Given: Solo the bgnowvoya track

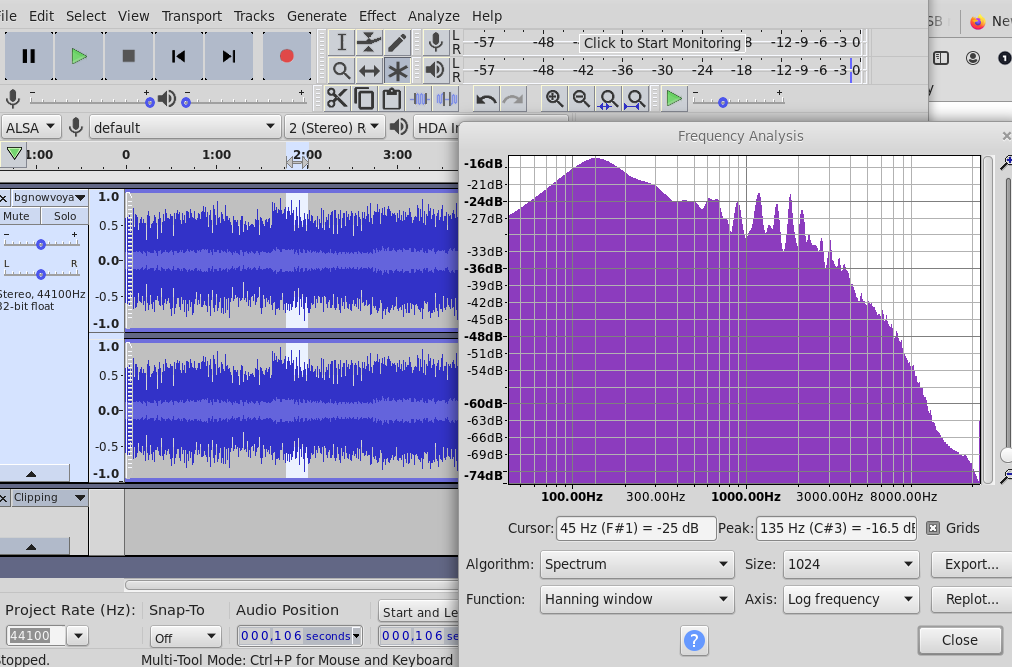Looking at the screenshot, I should pyautogui.click(x=65, y=216).
